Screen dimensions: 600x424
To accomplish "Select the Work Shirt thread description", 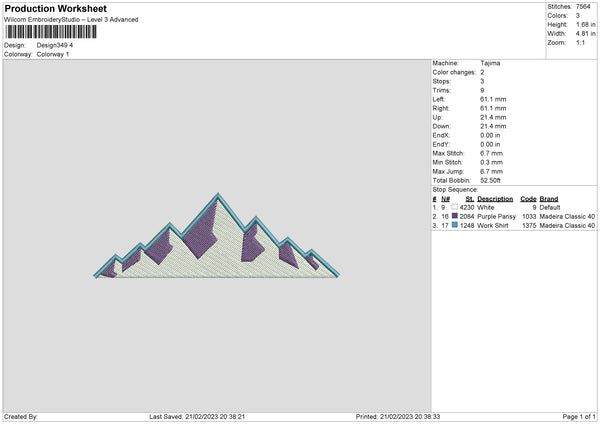I will tap(493, 226).
